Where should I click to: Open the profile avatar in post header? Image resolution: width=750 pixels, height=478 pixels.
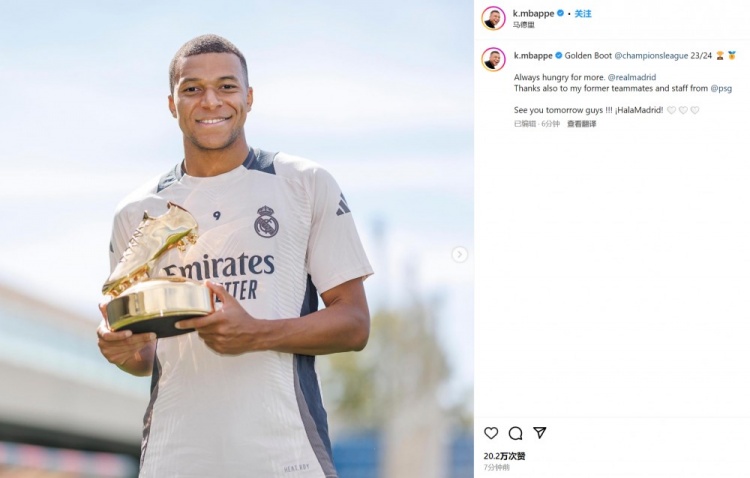coord(493,18)
